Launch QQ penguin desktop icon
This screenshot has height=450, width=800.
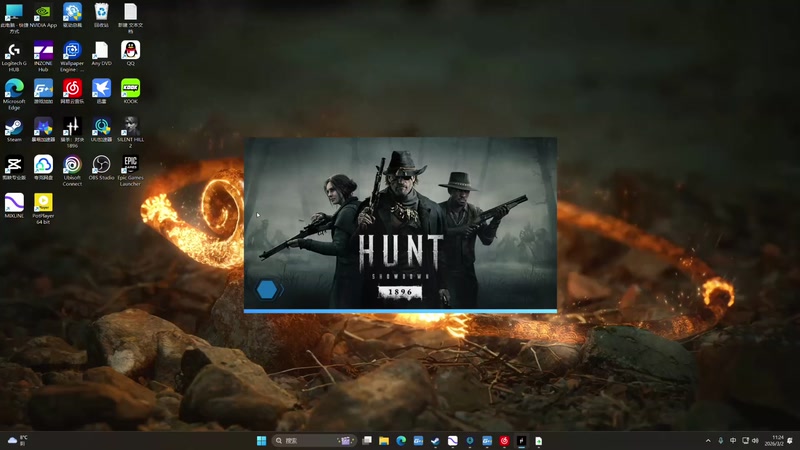(131, 54)
